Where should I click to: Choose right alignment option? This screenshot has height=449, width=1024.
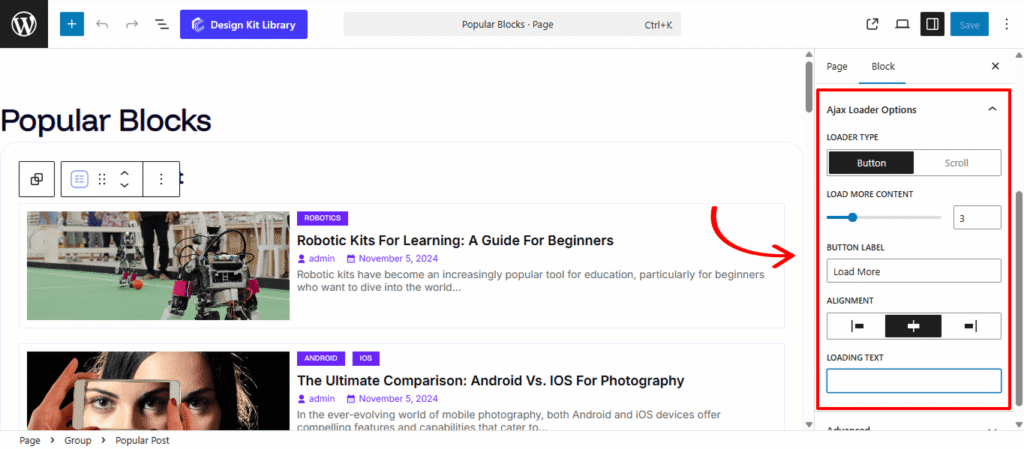point(971,326)
